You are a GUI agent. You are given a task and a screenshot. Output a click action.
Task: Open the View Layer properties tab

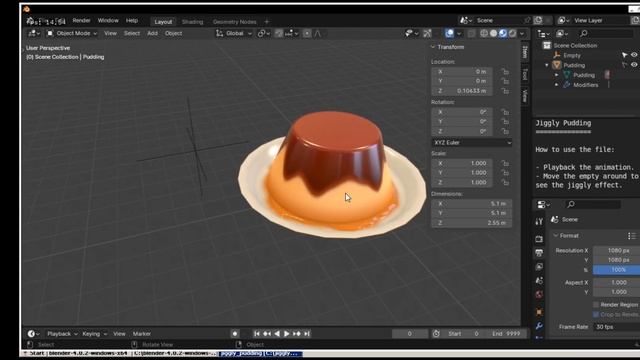539,267
